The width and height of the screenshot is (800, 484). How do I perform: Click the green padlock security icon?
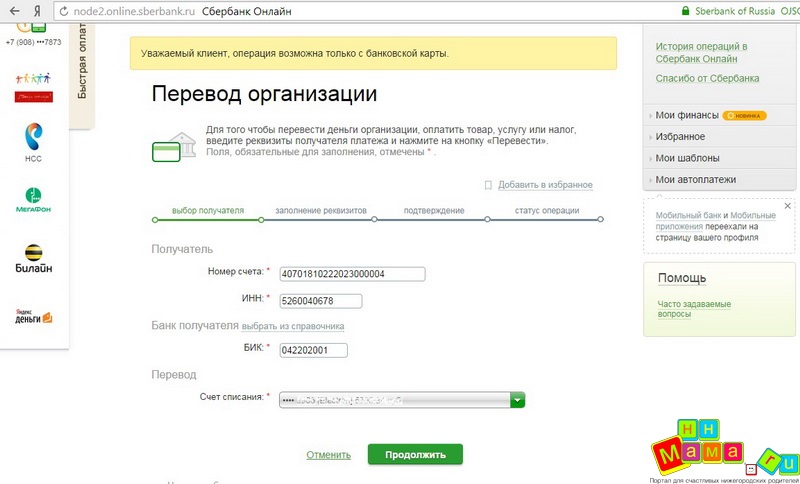(686, 11)
